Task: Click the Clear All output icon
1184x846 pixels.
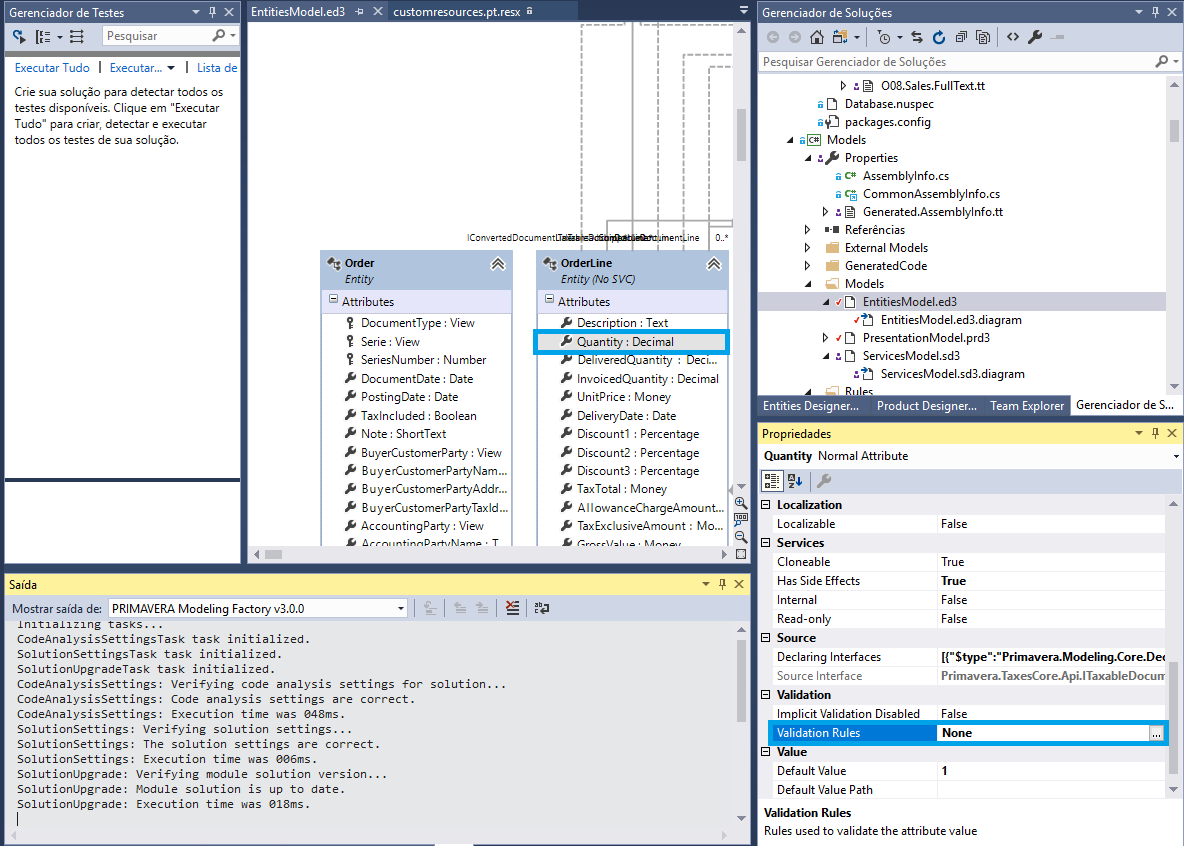Action: [x=513, y=608]
